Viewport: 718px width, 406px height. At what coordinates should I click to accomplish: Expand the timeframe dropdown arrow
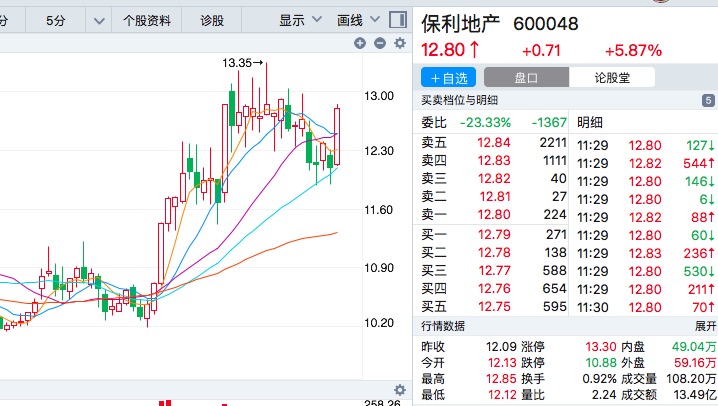pos(99,21)
